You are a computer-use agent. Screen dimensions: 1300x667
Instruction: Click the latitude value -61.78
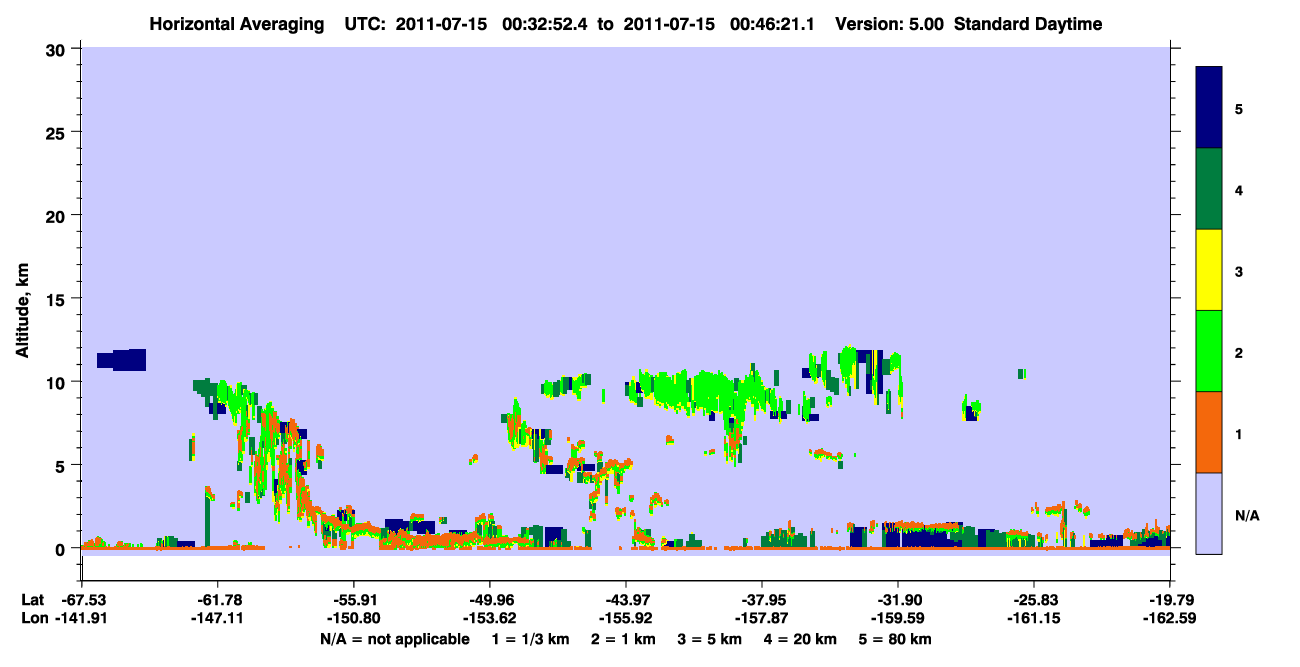[218, 600]
